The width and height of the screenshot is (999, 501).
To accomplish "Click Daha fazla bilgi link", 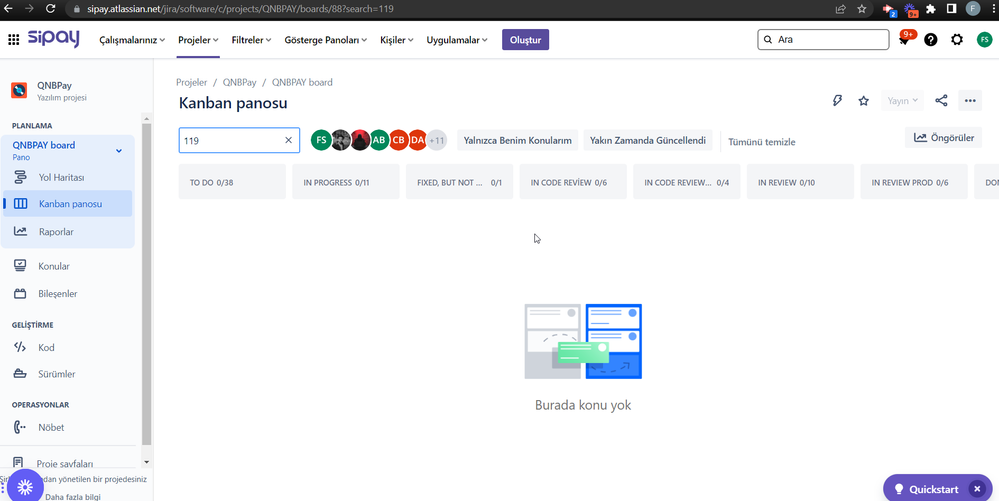I will (73, 497).
